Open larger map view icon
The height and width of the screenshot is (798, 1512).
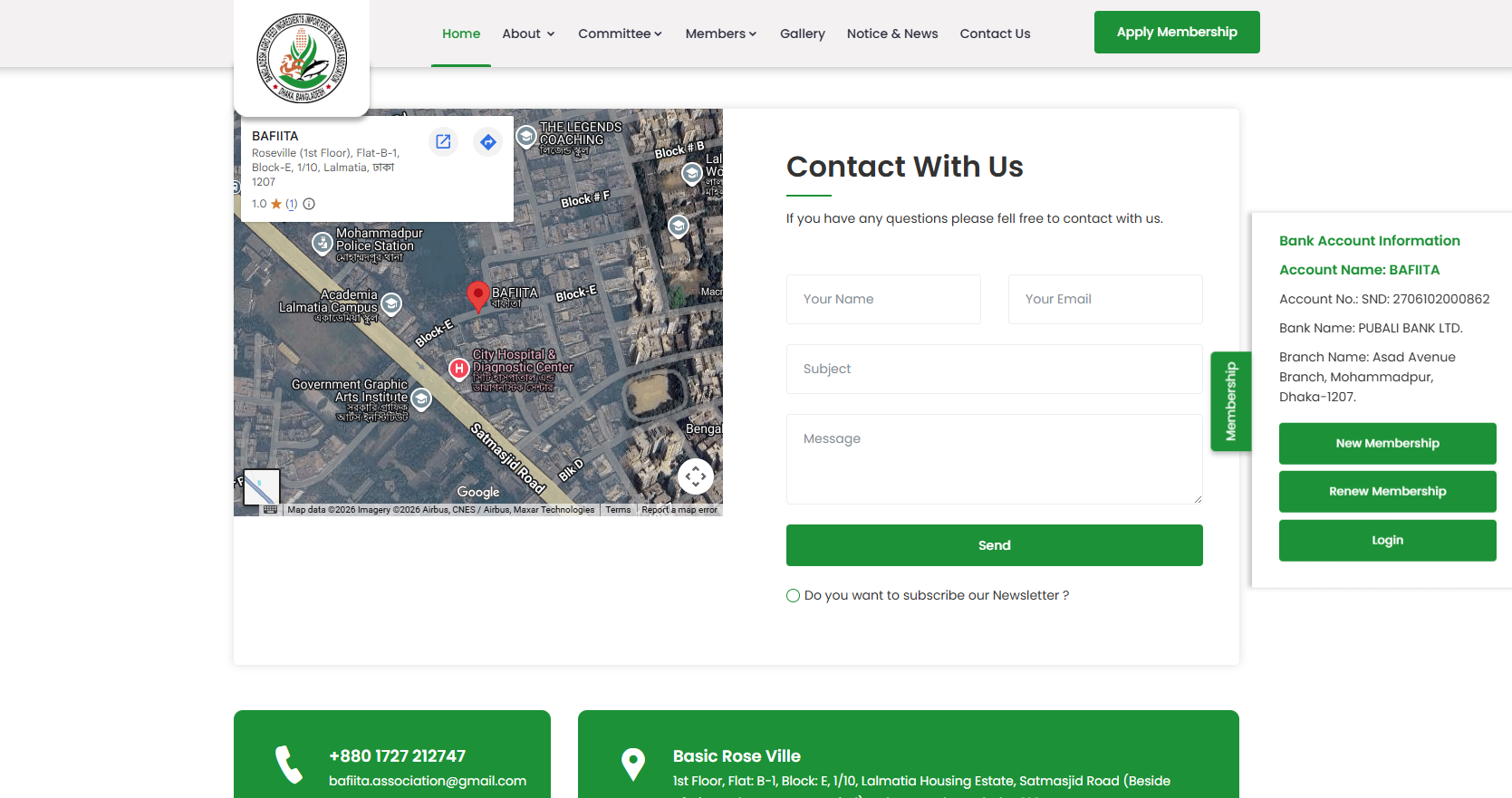pos(443,141)
